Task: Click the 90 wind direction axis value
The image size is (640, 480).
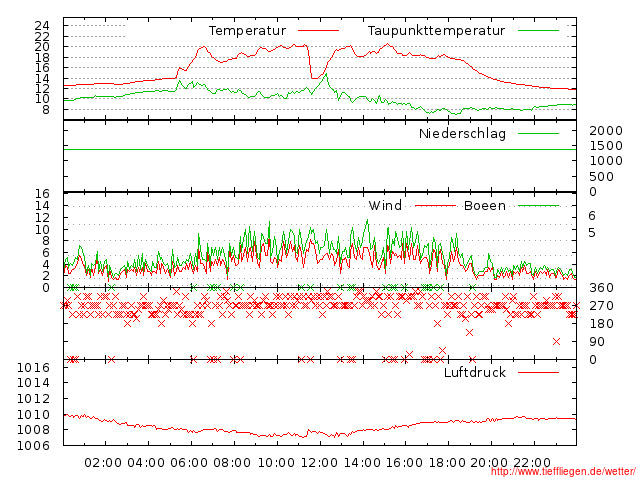Action: [597, 342]
